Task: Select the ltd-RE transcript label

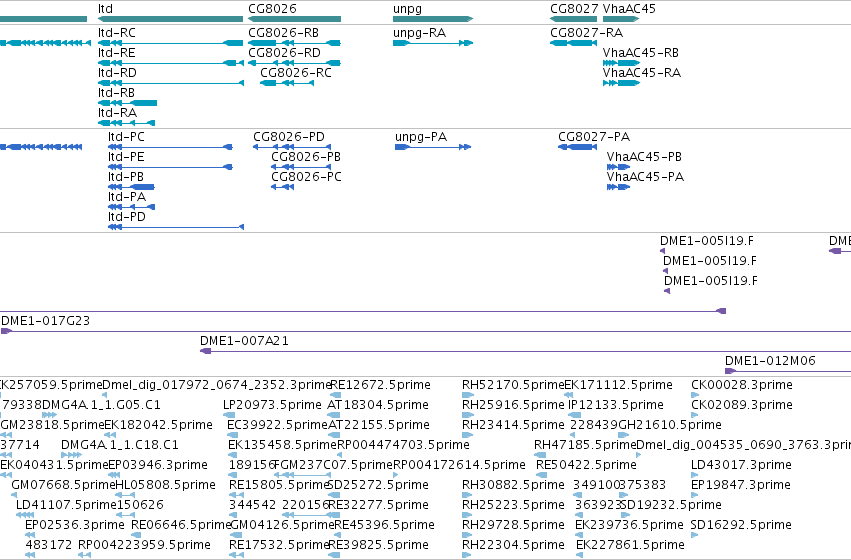Action: pos(117,53)
